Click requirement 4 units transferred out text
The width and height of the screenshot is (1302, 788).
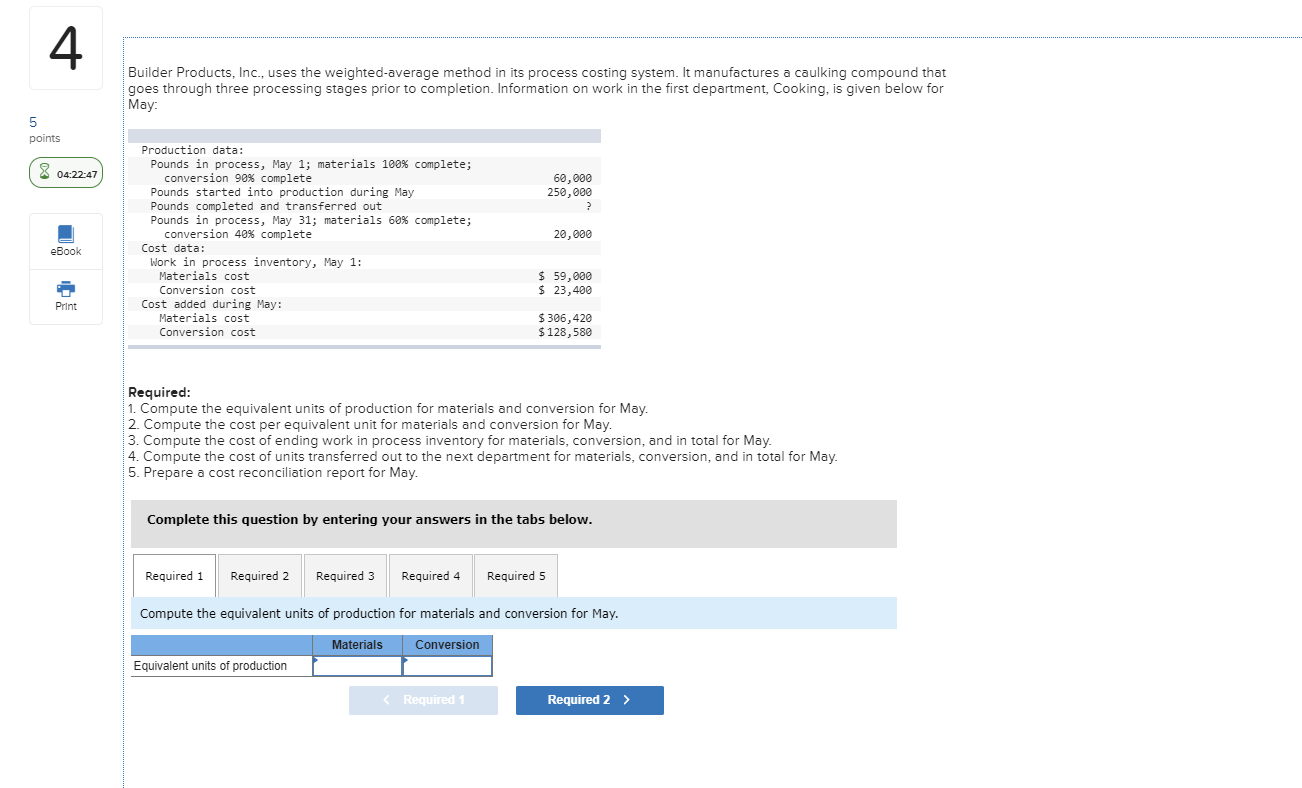coord(483,456)
